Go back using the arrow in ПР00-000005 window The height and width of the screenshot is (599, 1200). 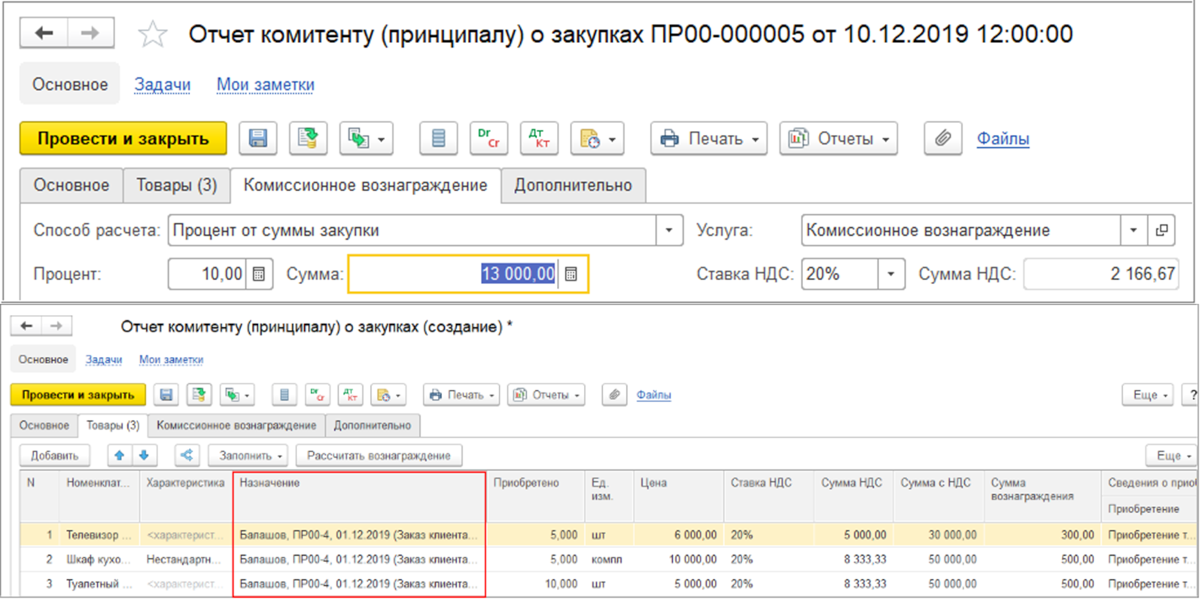(x=44, y=33)
